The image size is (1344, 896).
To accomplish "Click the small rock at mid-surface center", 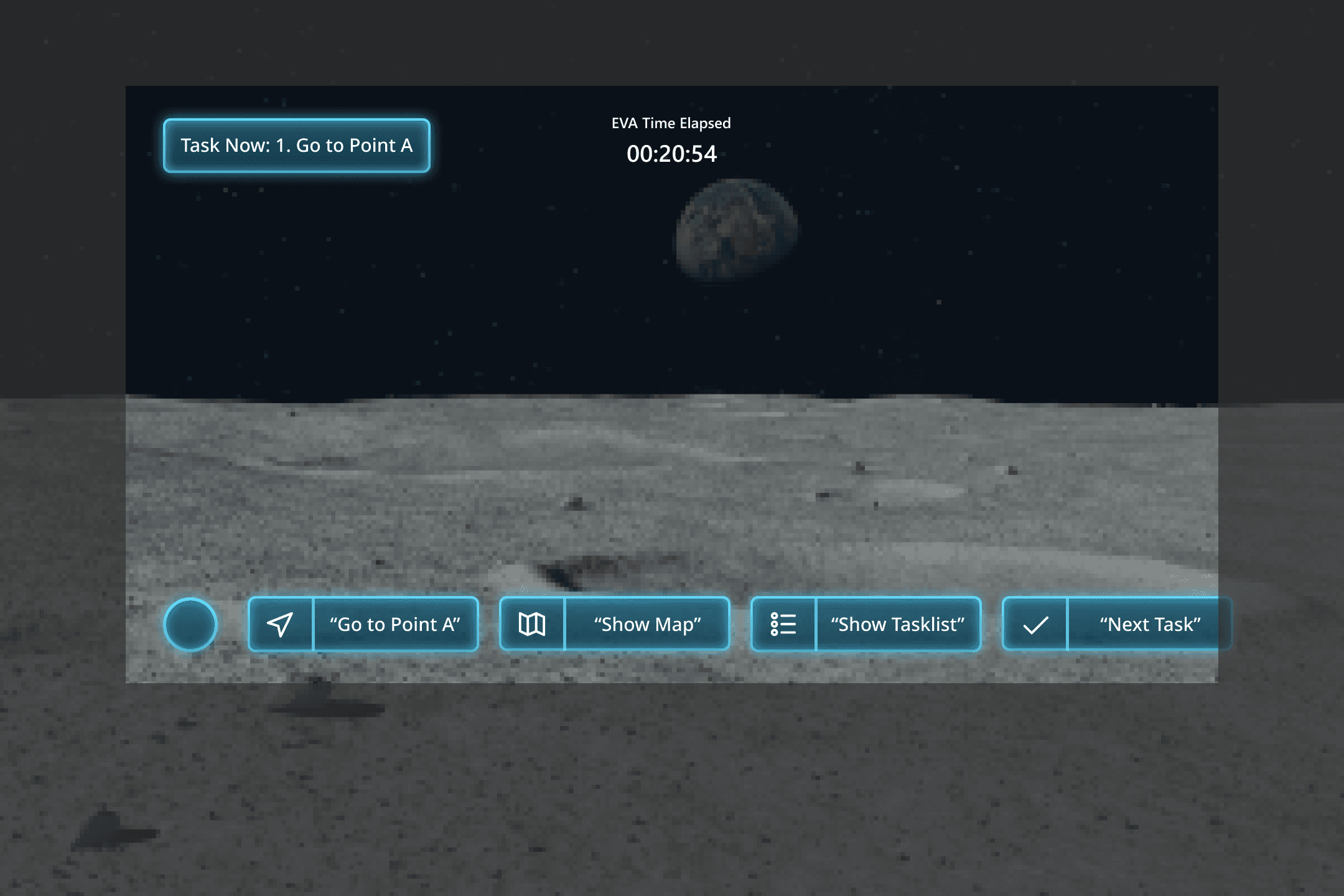I will click(x=577, y=502).
